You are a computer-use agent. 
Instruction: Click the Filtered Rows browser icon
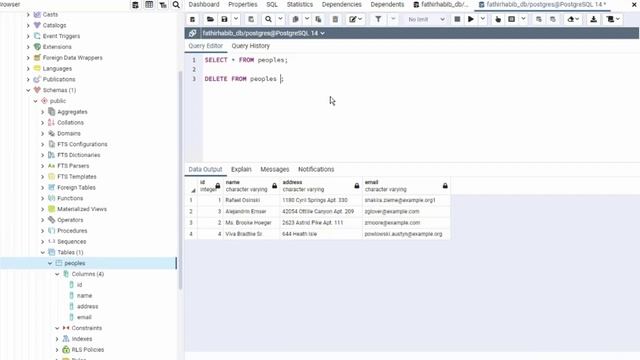pos(163,4)
